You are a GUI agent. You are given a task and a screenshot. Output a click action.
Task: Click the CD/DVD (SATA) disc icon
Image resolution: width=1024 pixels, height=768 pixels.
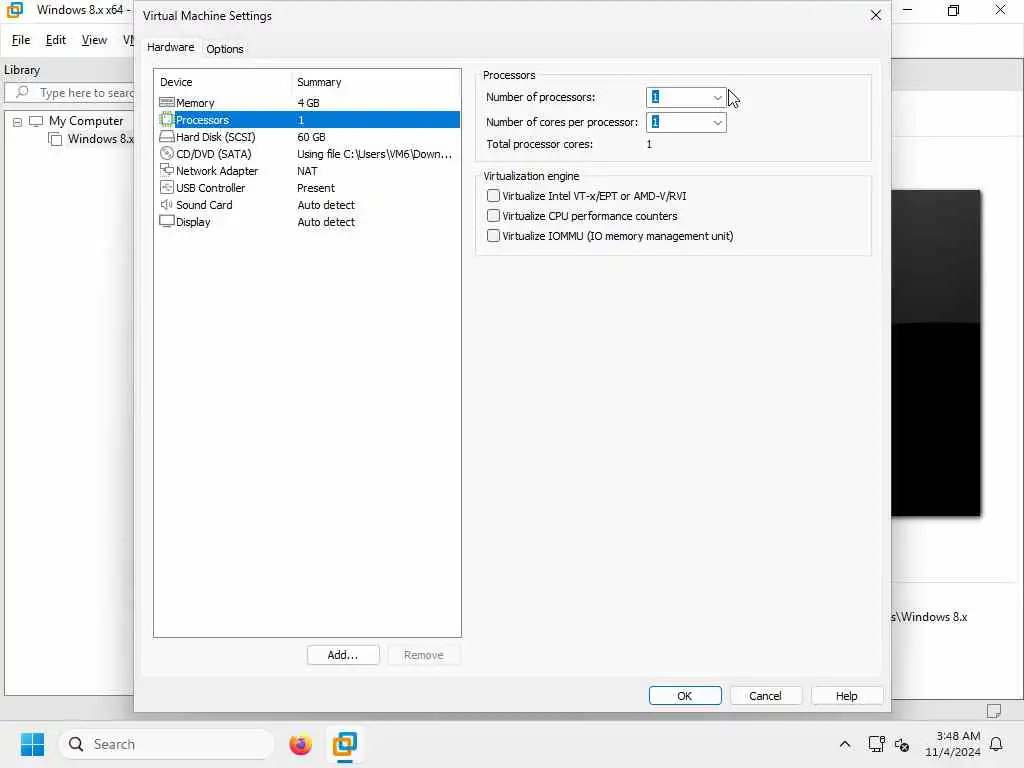click(x=167, y=153)
